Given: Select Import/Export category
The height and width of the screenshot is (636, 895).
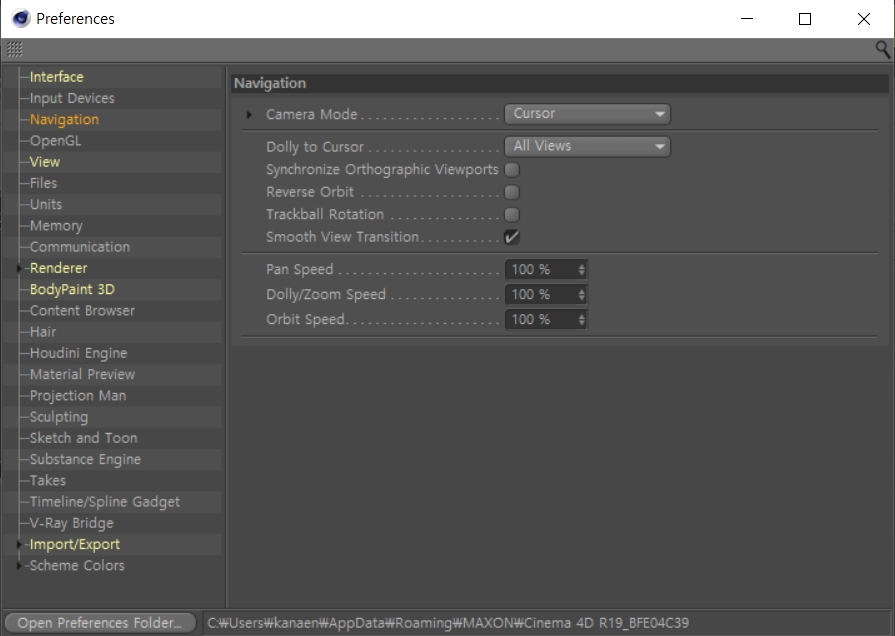Looking at the screenshot, I should pyautogui.click(x=75, y=545).
